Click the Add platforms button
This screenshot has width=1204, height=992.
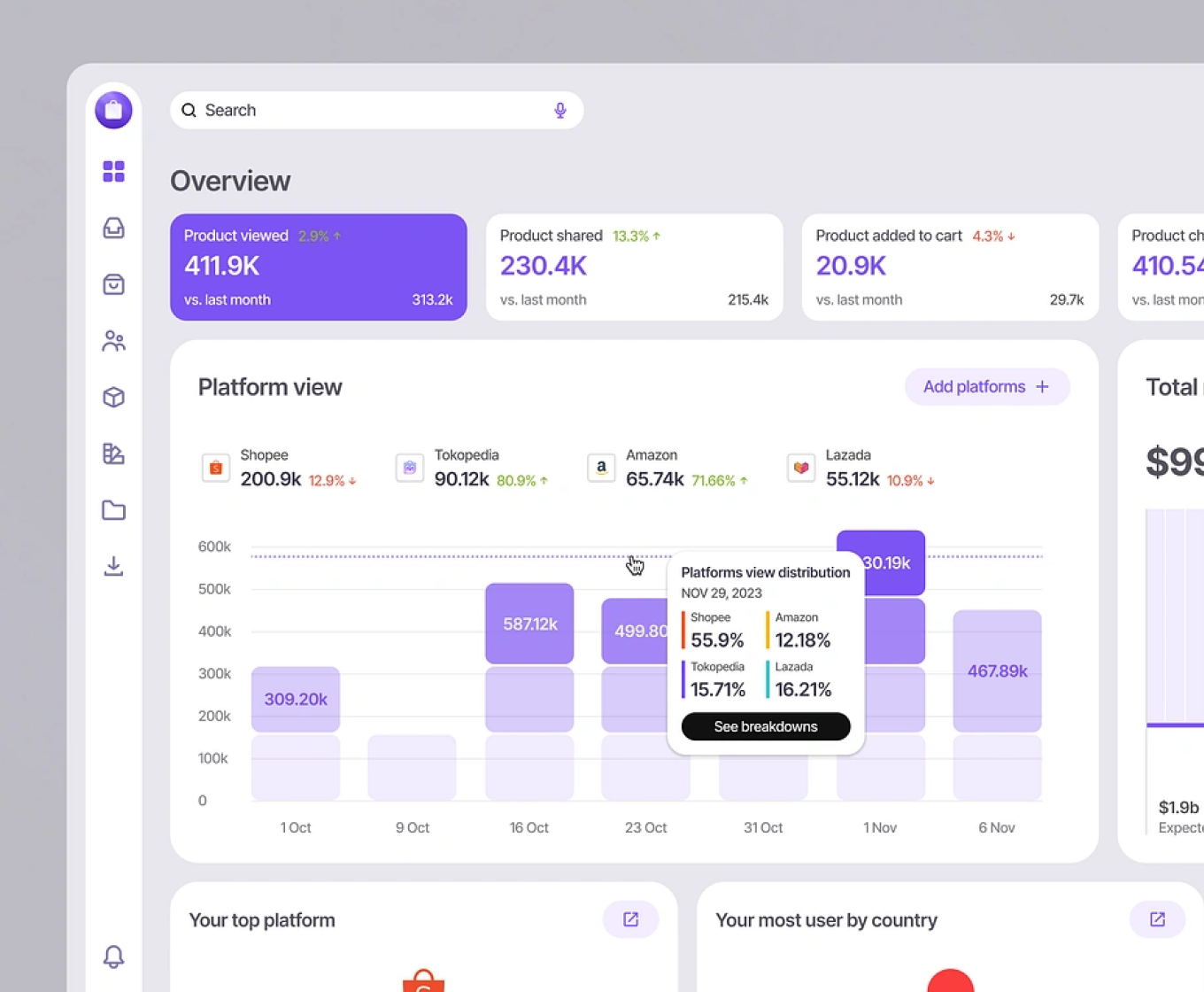pyautogui.click(x=986, y=387)
